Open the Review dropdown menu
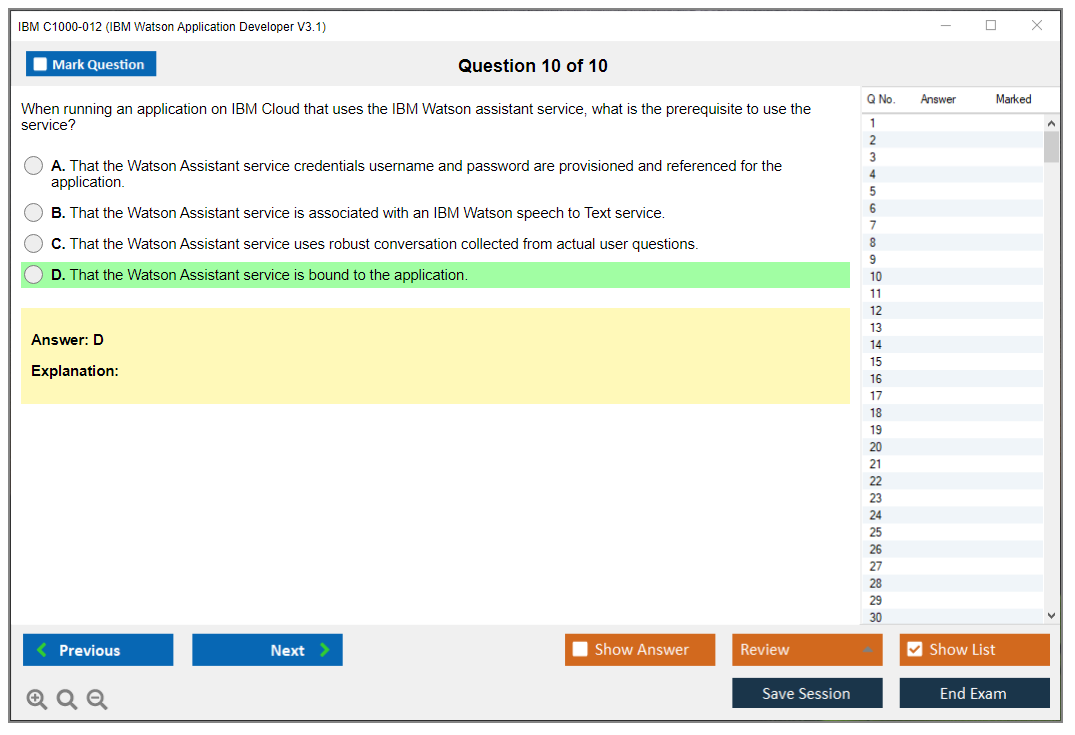Image resolution: width=1075 pixels, height=735 pixels. (x=807, y=650)
